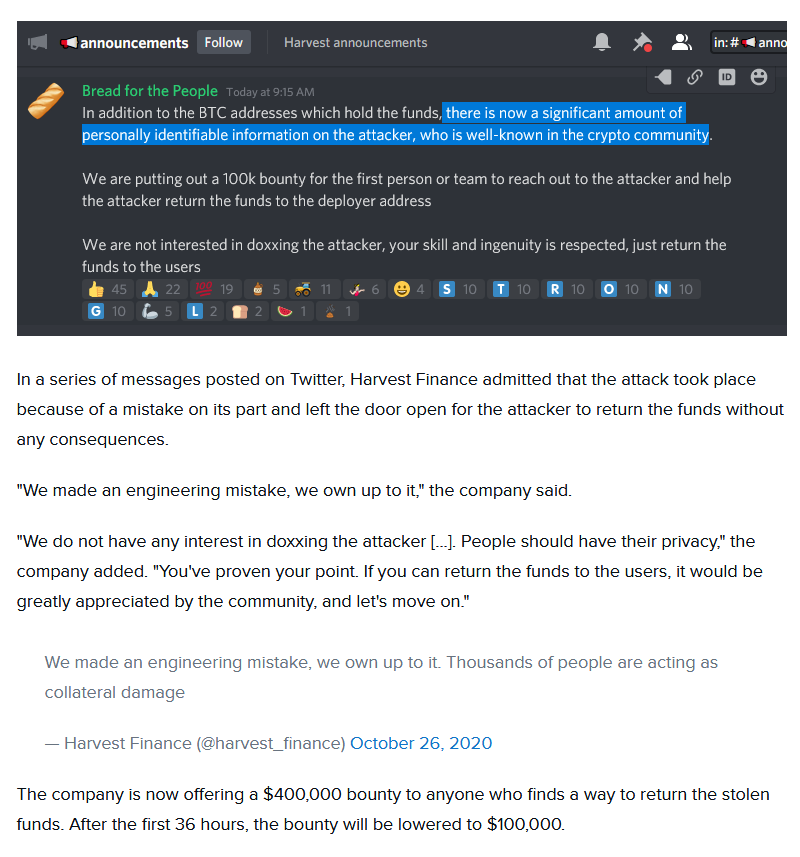Toggle the watermelon reaction
This screenshot has height=857, width=800.
(x=292, y=312)
